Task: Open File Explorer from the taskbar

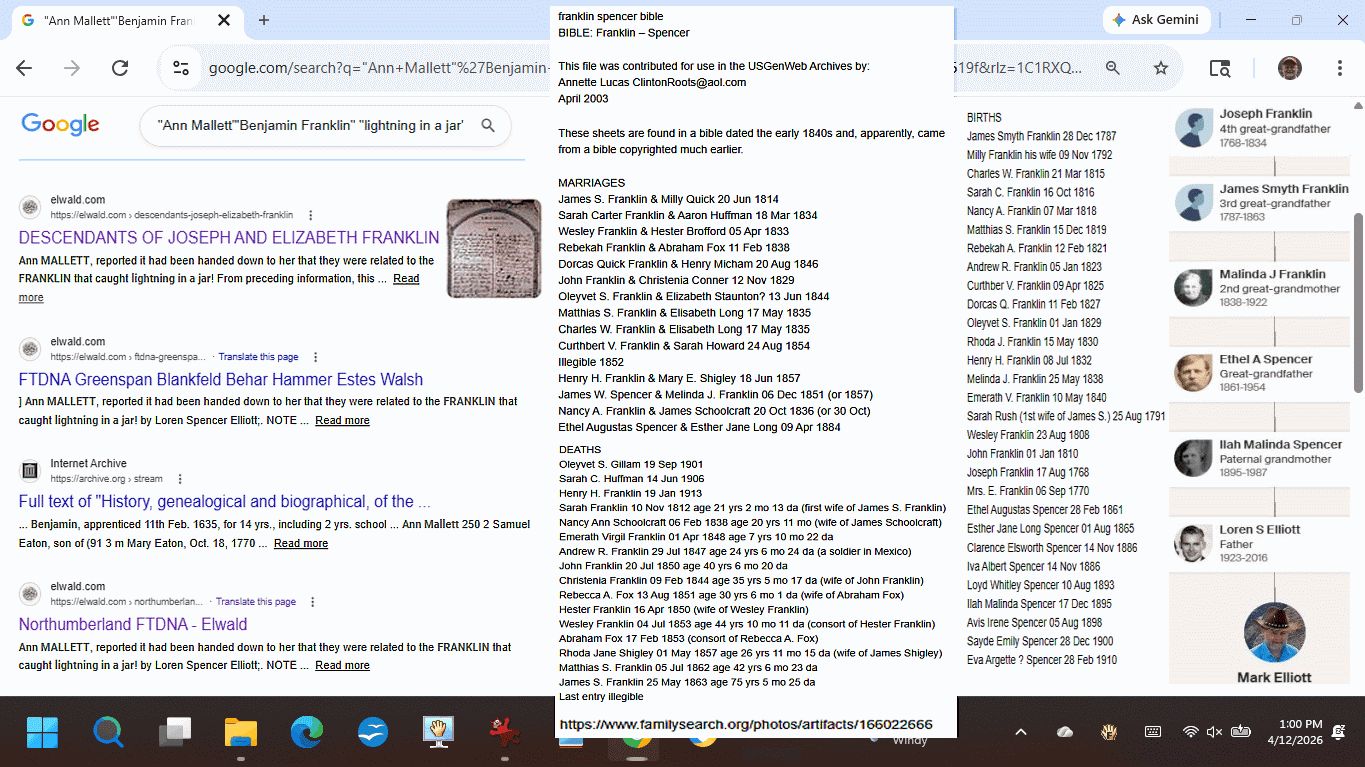Action: click(241, 732)
